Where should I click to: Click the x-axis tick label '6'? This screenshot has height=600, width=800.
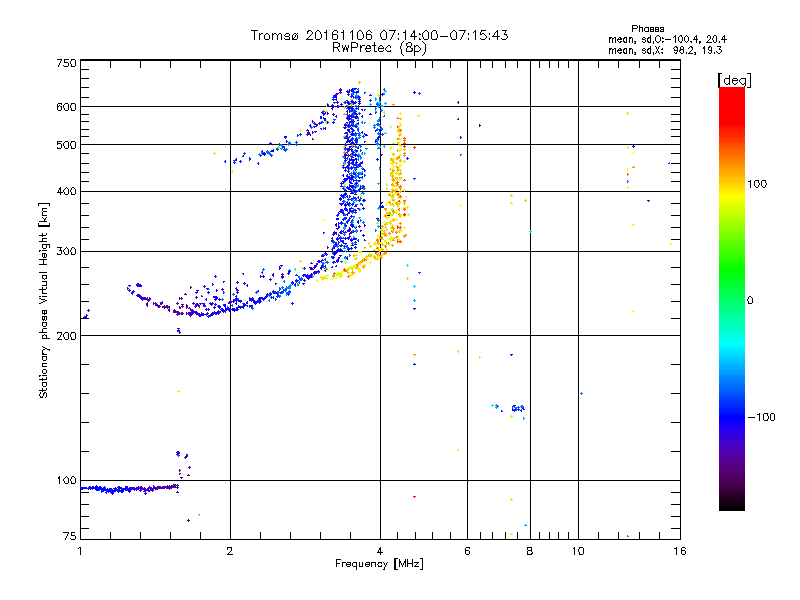coord(467,551)
